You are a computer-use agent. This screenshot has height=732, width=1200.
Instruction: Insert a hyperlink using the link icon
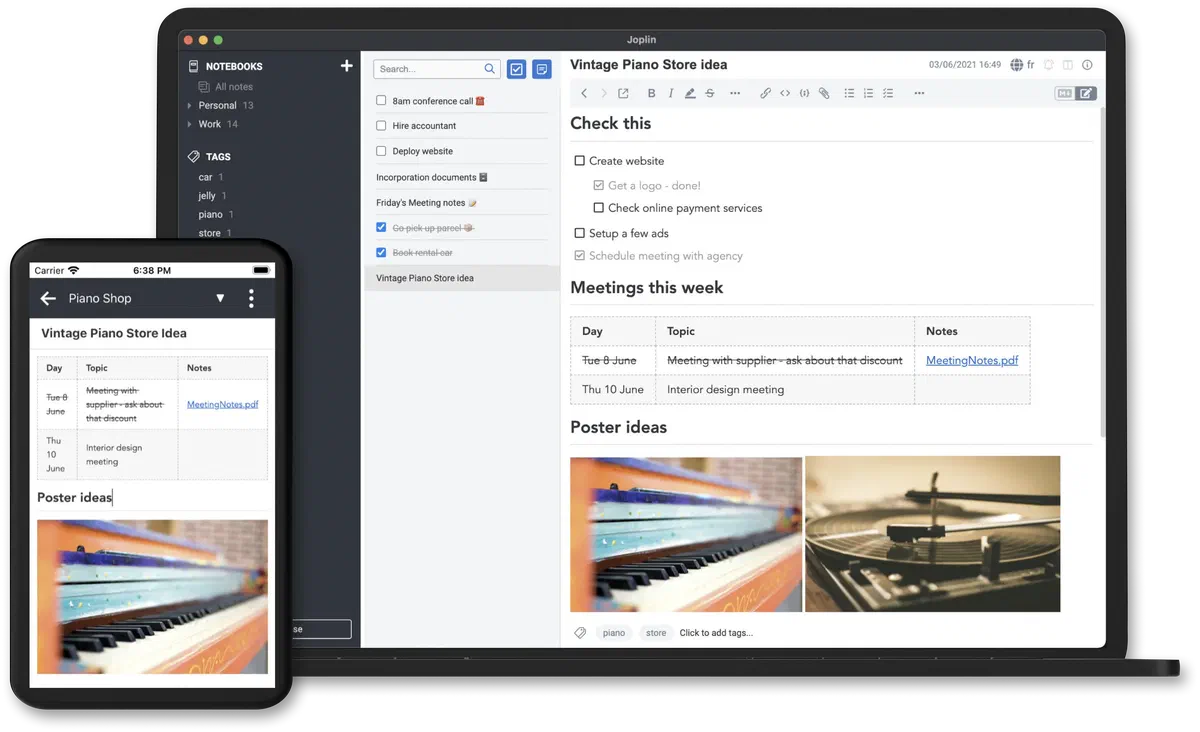point(765,93)
